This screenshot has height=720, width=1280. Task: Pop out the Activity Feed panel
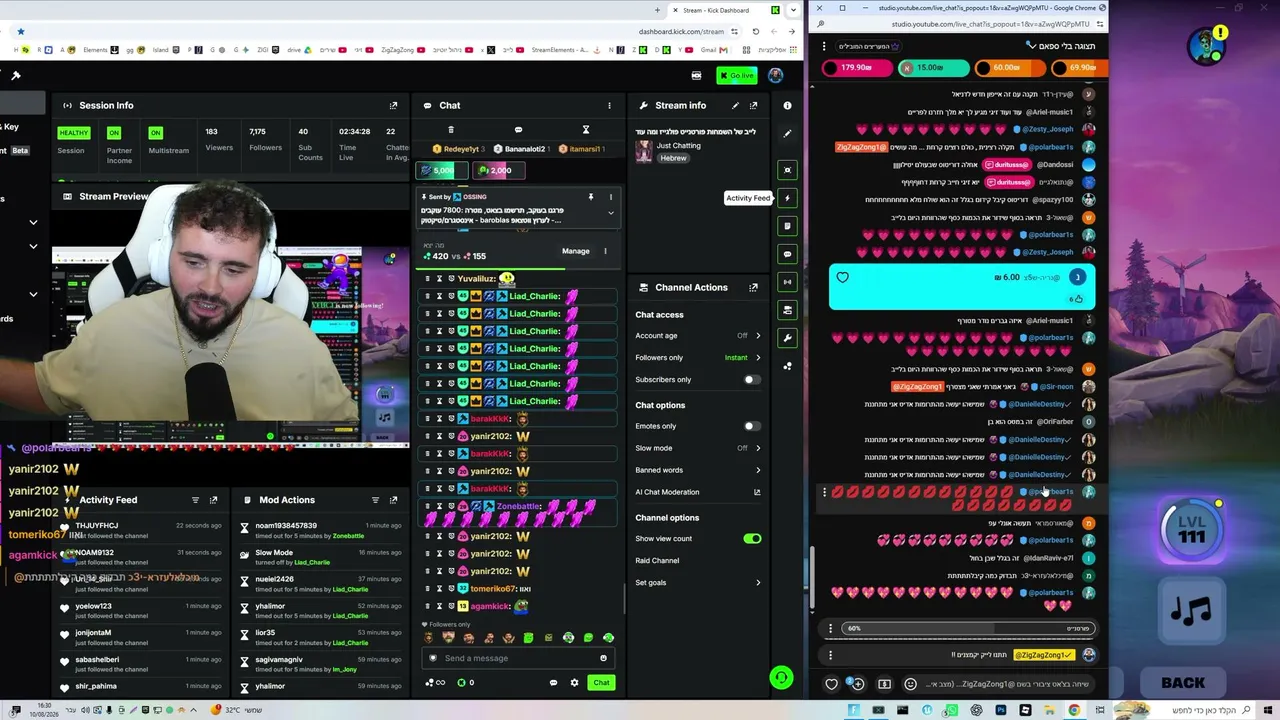tap(212, 500)
